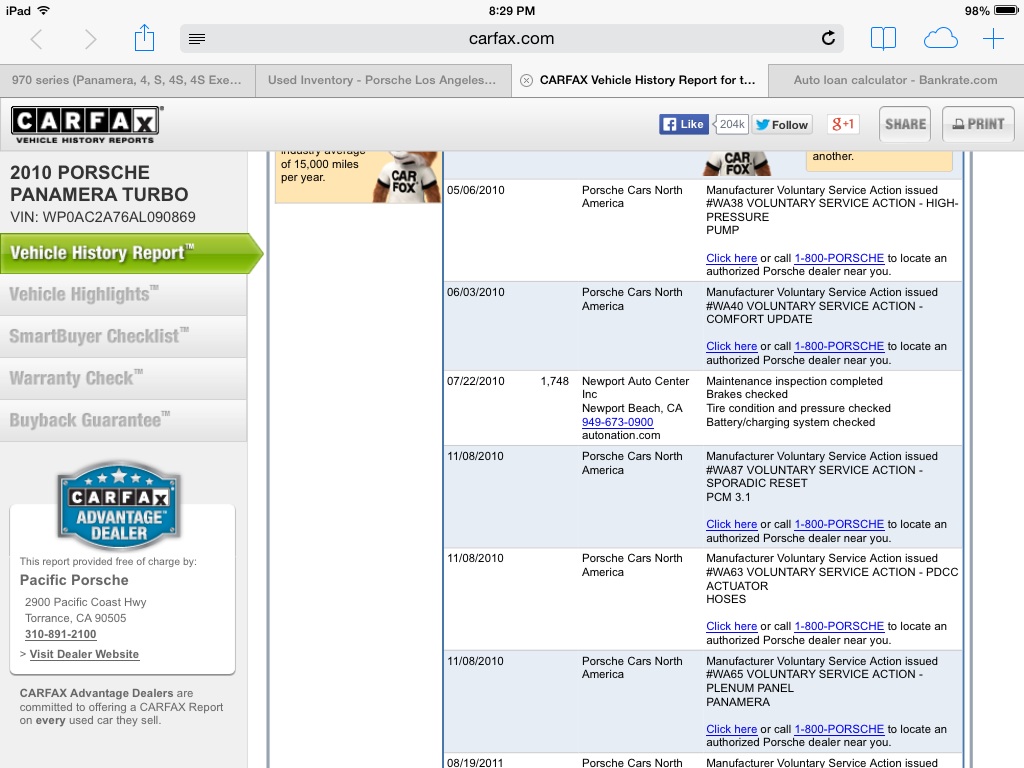Switch to the 970 series Panamera tab

coord(126,80)
